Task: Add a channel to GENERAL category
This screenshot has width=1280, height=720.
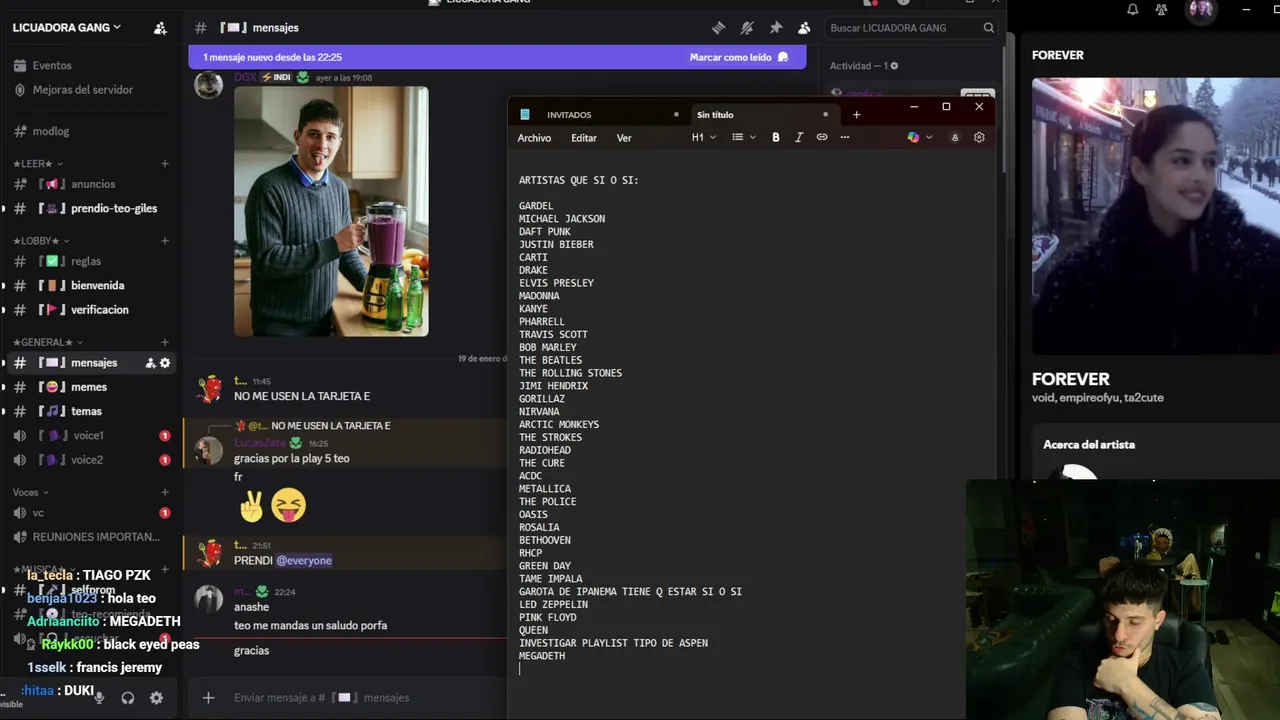Action: coord(165,342)
